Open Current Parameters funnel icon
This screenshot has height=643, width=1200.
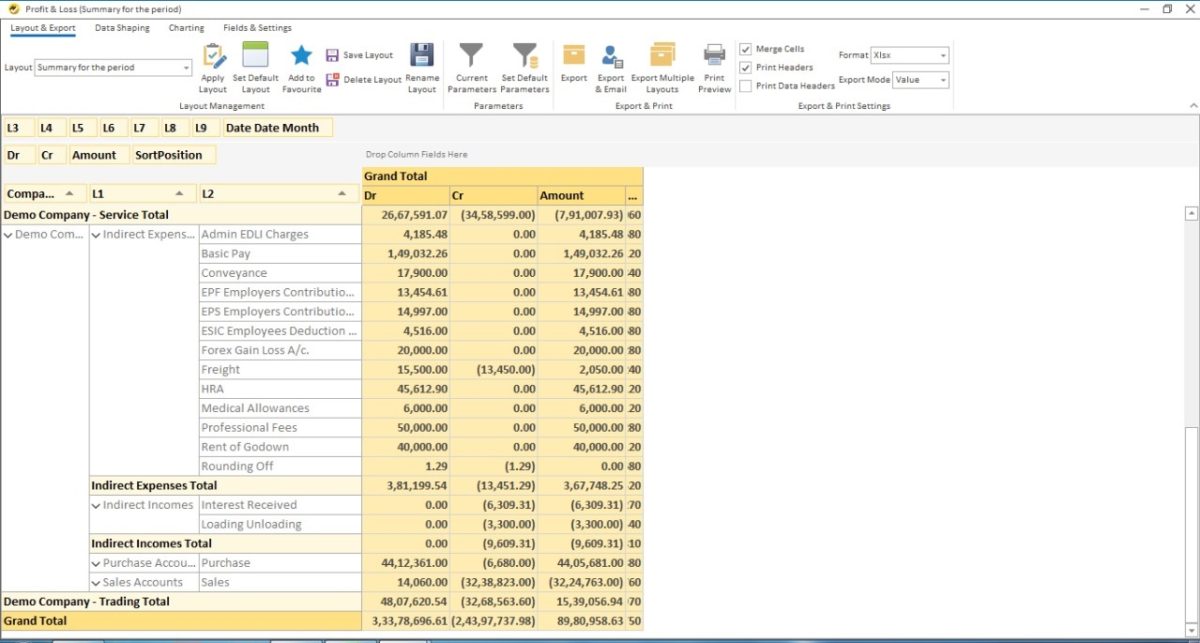point(471,57)
